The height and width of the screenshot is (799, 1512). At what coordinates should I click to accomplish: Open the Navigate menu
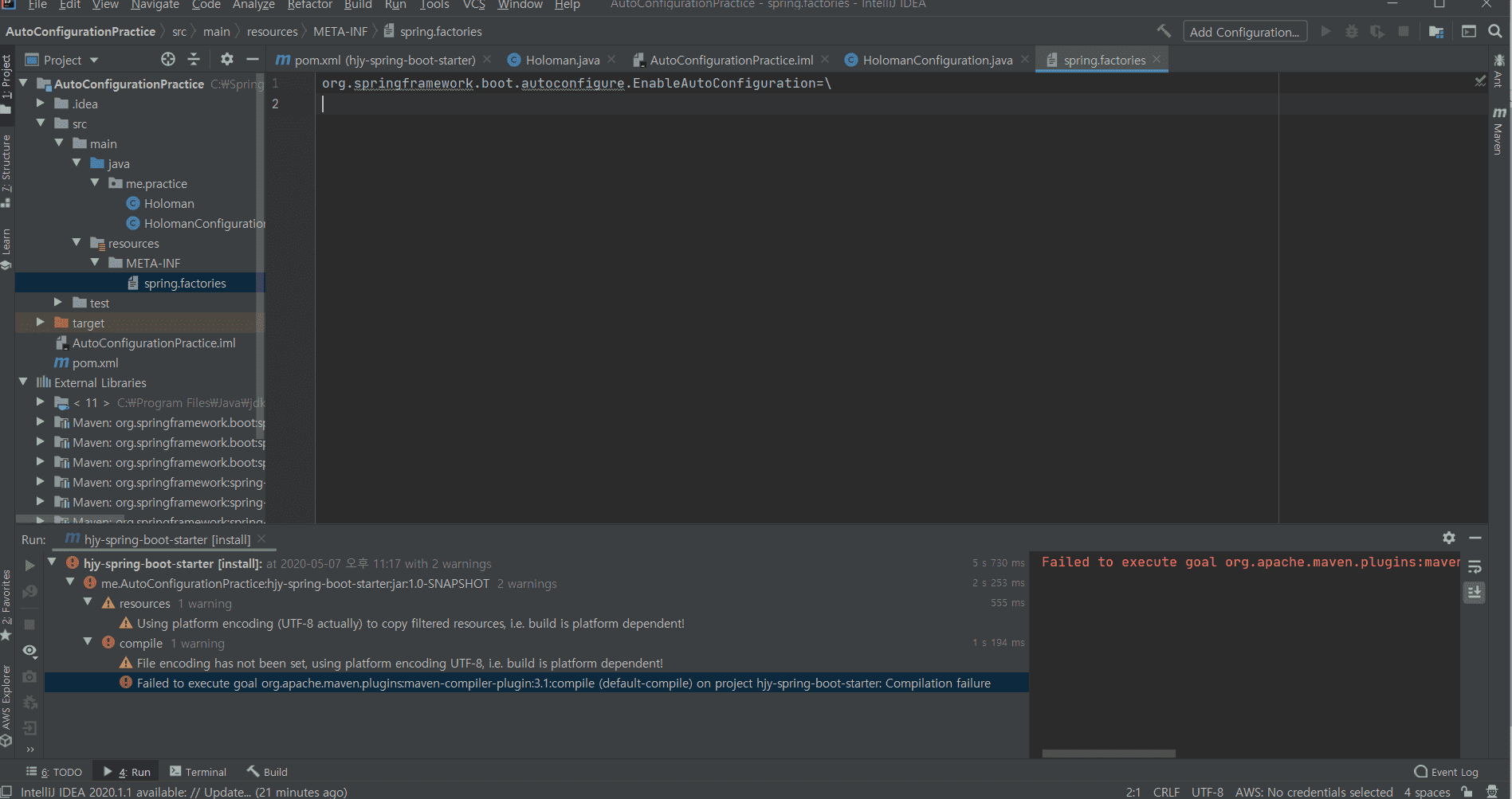point(155,5)
